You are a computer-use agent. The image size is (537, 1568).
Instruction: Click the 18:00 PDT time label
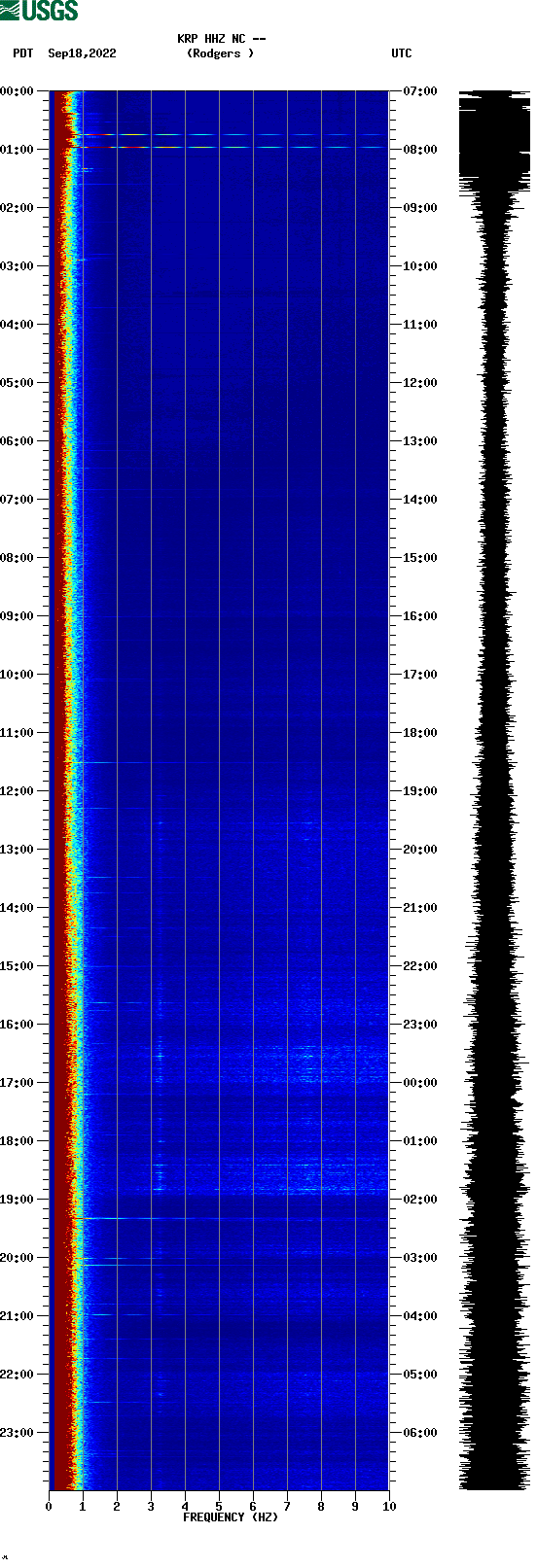pos(18,1141)
